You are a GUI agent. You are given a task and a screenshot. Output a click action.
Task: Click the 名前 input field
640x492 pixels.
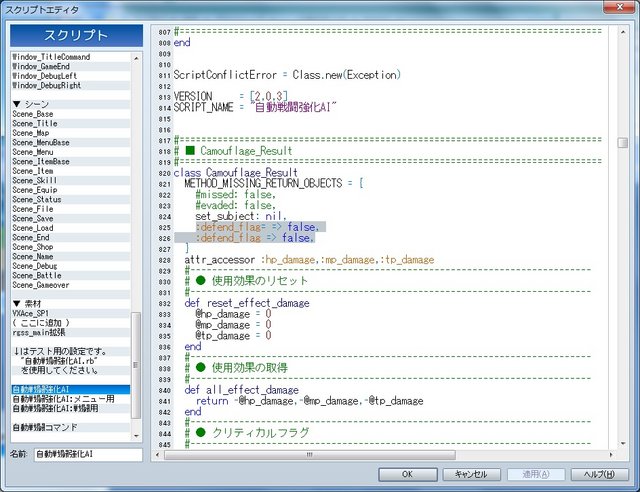[88, 454]
